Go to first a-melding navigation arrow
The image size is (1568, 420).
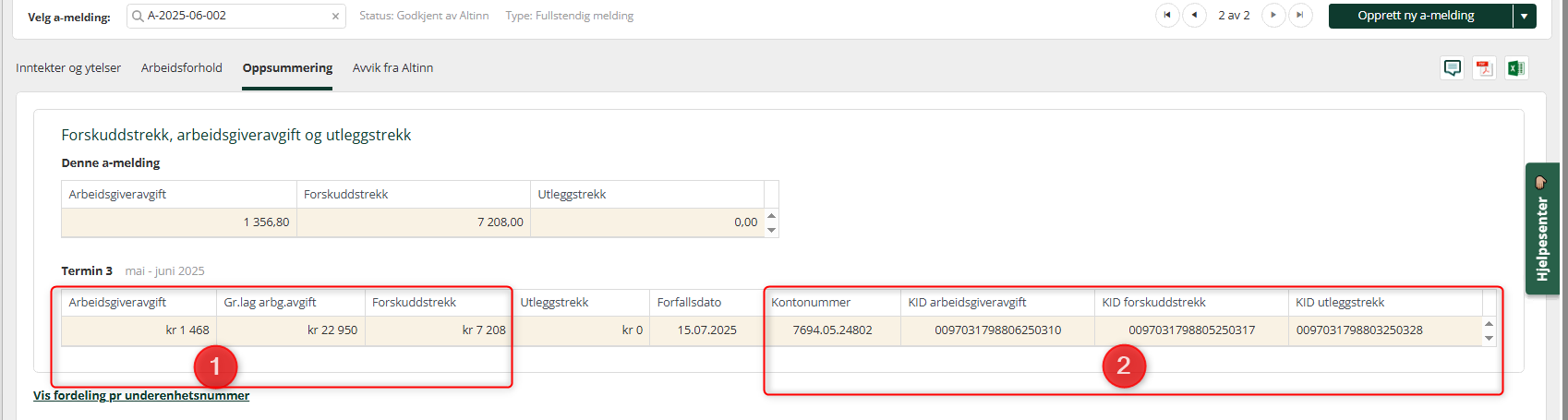(x=1168, y=16)
